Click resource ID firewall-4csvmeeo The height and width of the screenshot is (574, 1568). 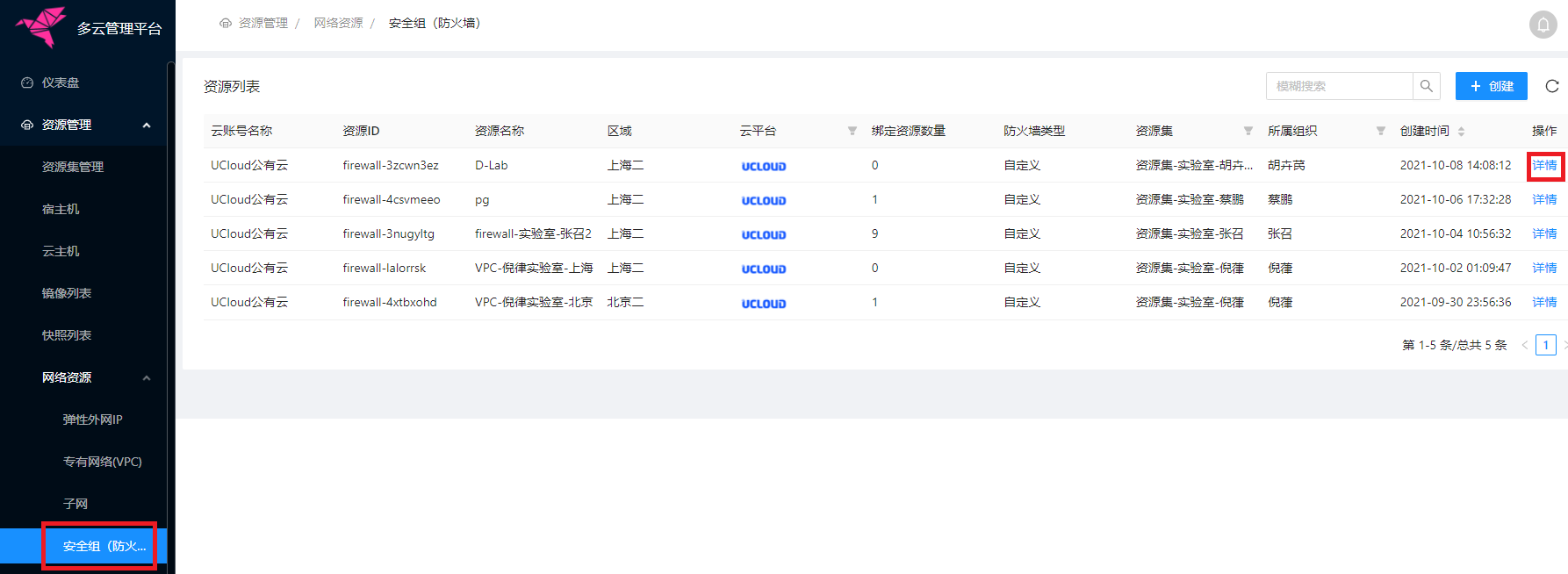pos(392,199)
